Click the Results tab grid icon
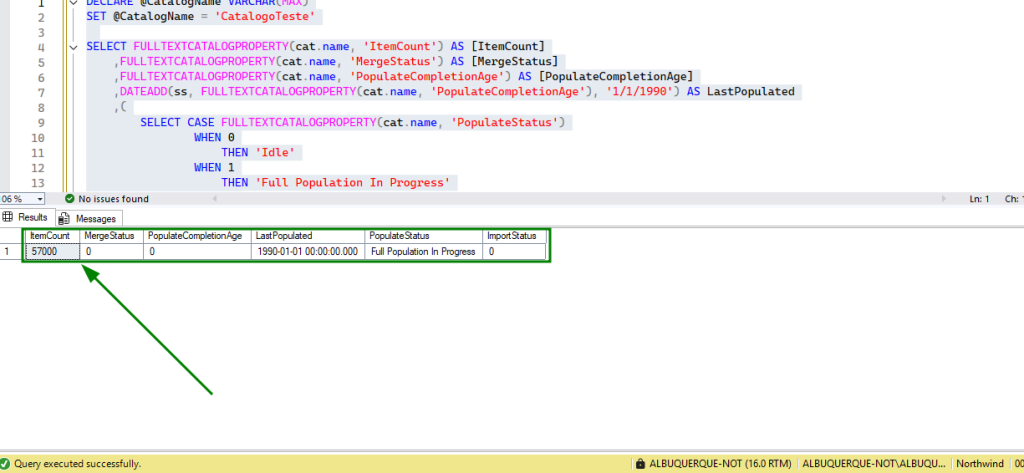 (9, 218)
